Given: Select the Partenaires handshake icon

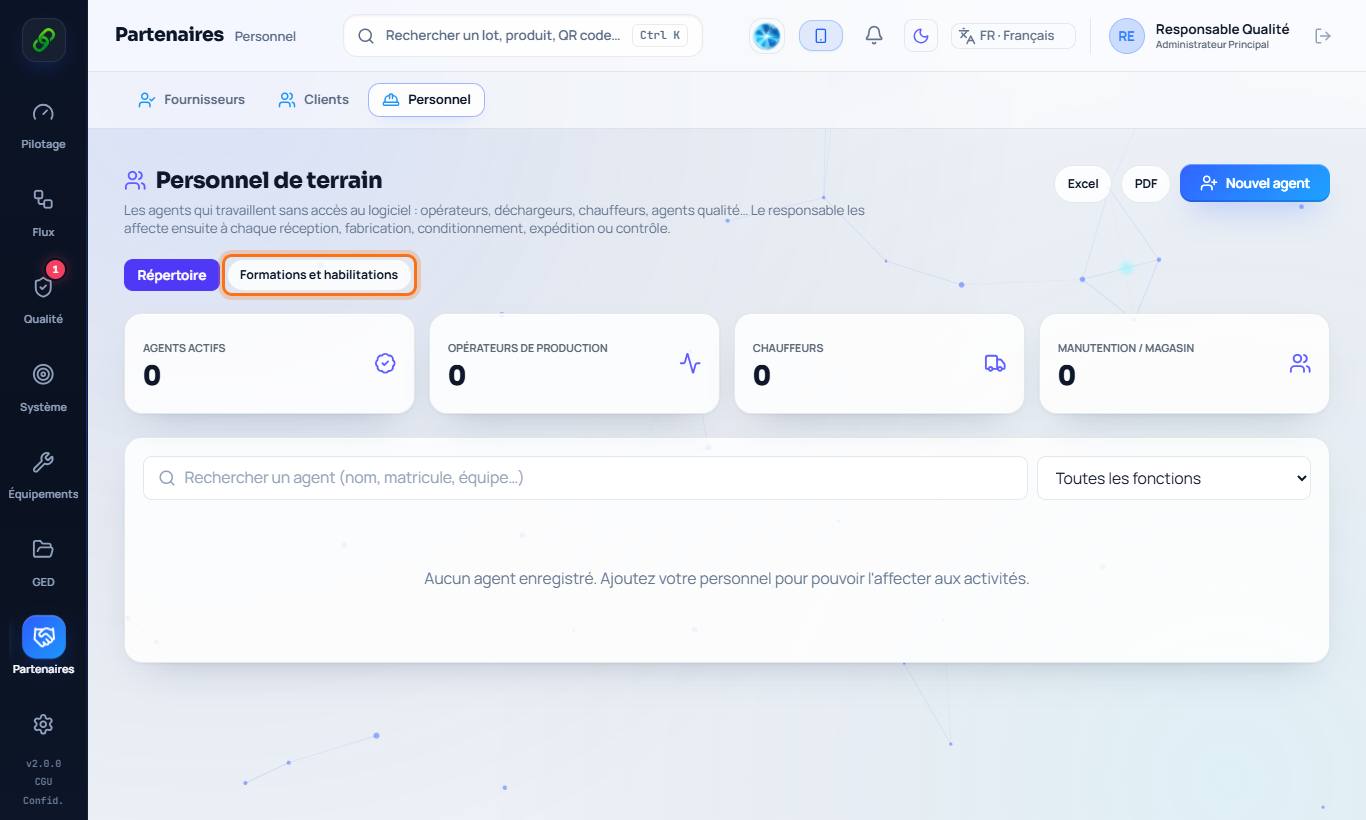Looking at the screenshot, I should (44, 637).
